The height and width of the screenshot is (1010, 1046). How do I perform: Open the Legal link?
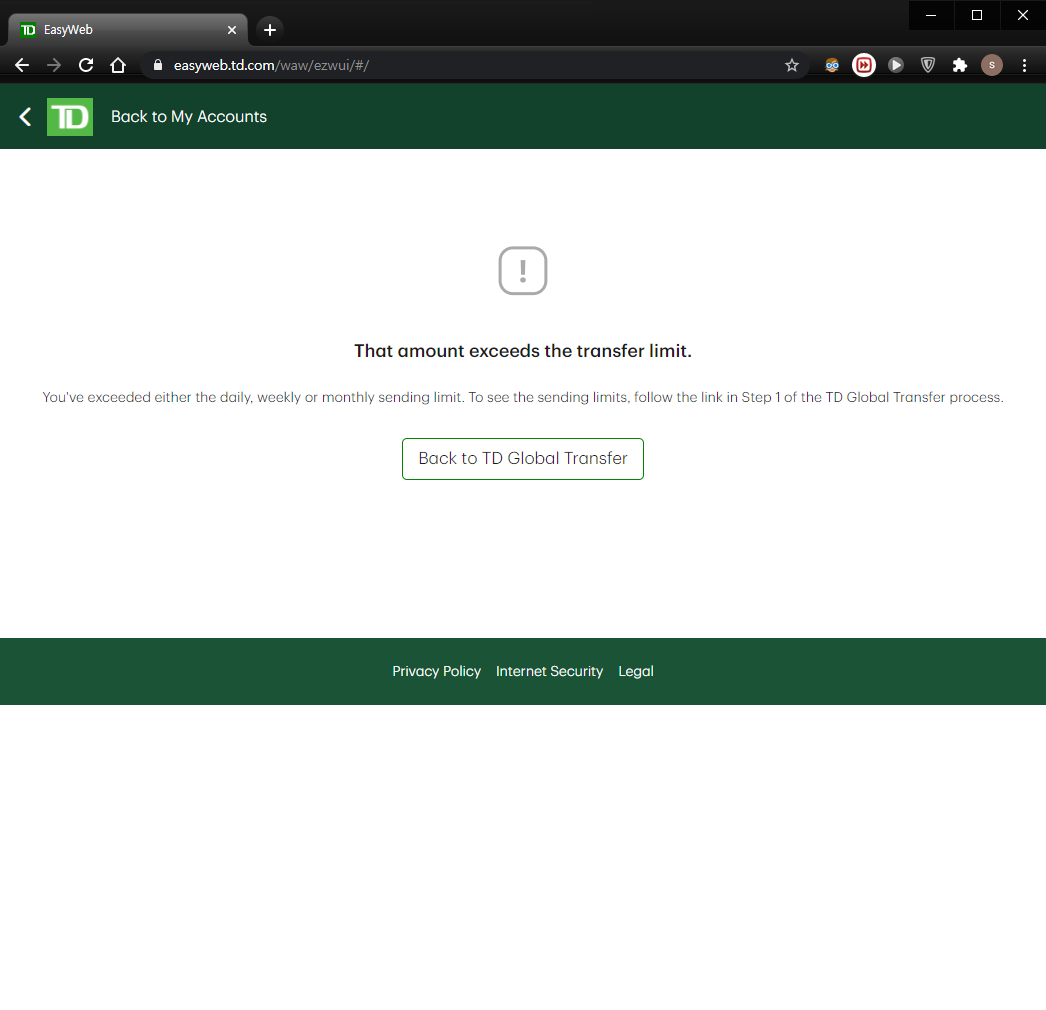[636, 671]
